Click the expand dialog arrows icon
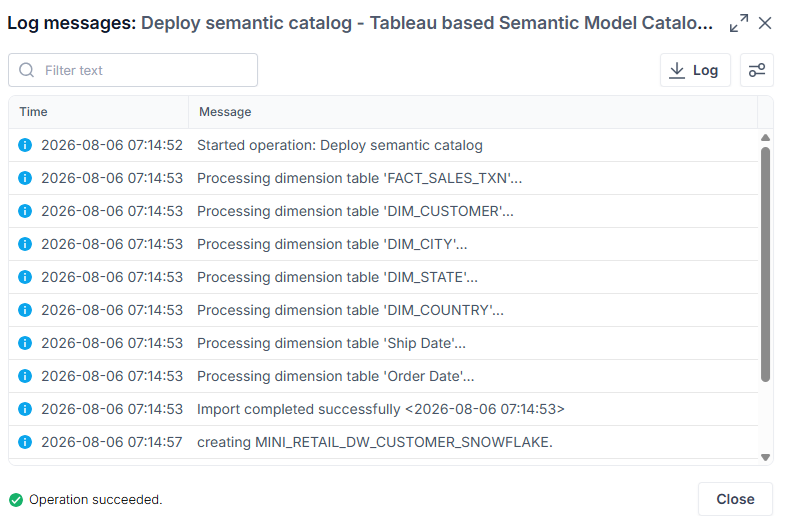Viewport: 785px width, 524px height. (739, 23)
